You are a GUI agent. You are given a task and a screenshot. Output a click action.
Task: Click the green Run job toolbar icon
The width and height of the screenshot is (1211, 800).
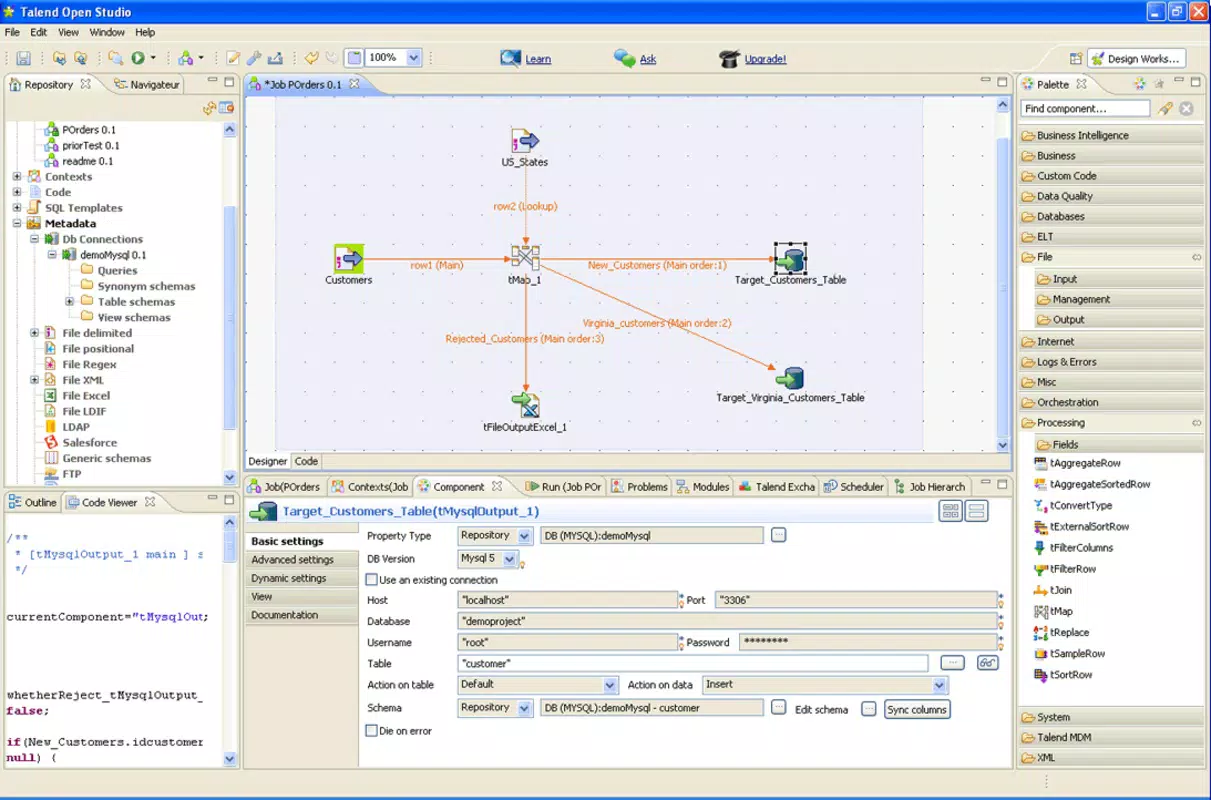(138, 59)
